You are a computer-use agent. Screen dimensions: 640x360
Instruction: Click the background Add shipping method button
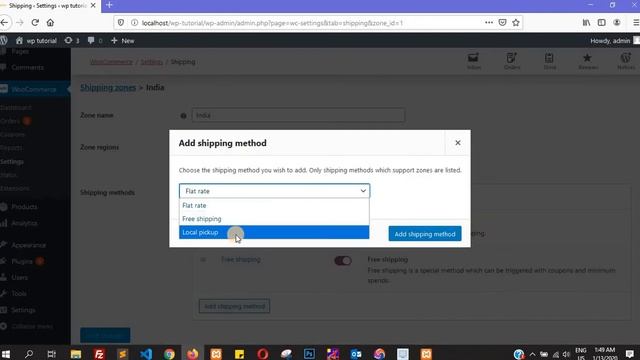234,306
